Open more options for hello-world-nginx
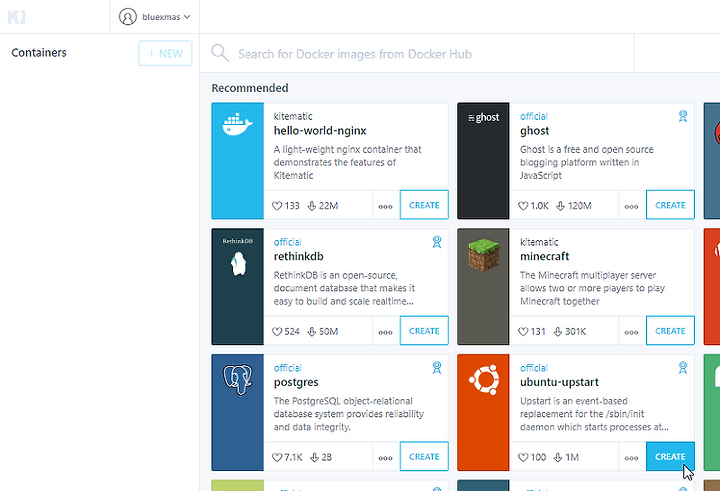Screen dimensions: 720x491 [x=385, y=206]
